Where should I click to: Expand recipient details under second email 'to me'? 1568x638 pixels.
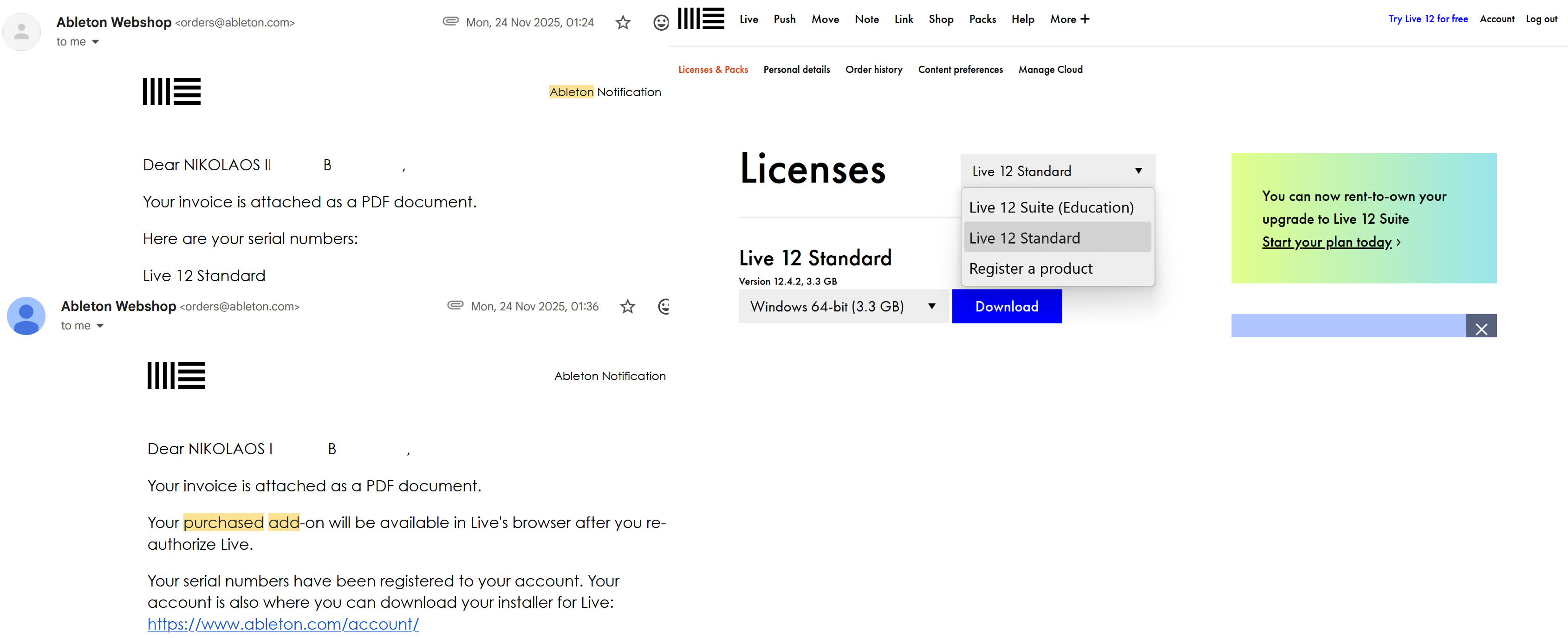100,326
